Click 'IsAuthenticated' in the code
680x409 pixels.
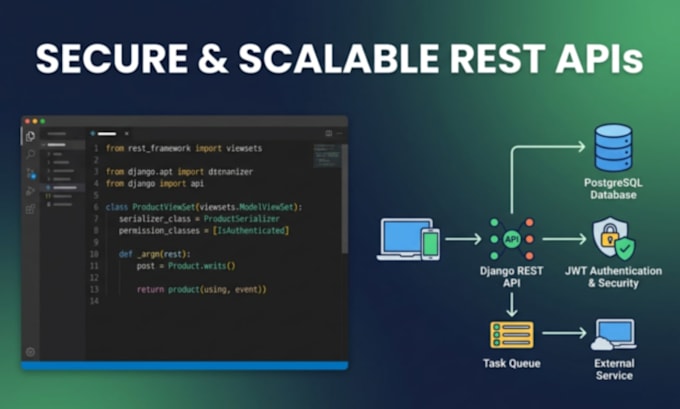pyautogui.click(x=251, y=230)
